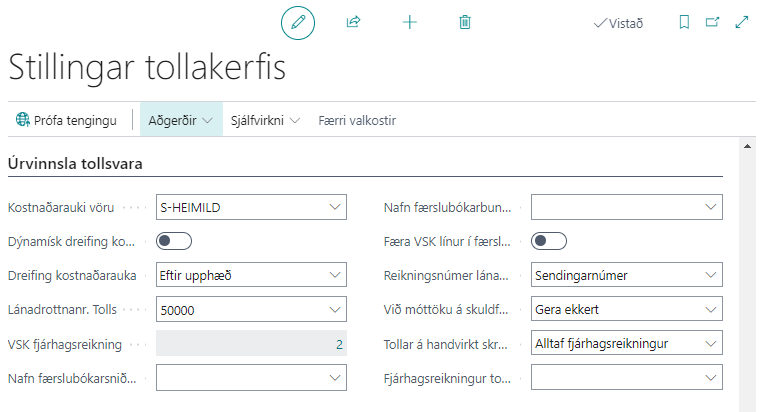The width and height of the screenshot is (760, 412).
Task: Toggle Dýnamísk dreifing switch
Action: [x=174, y=241]
